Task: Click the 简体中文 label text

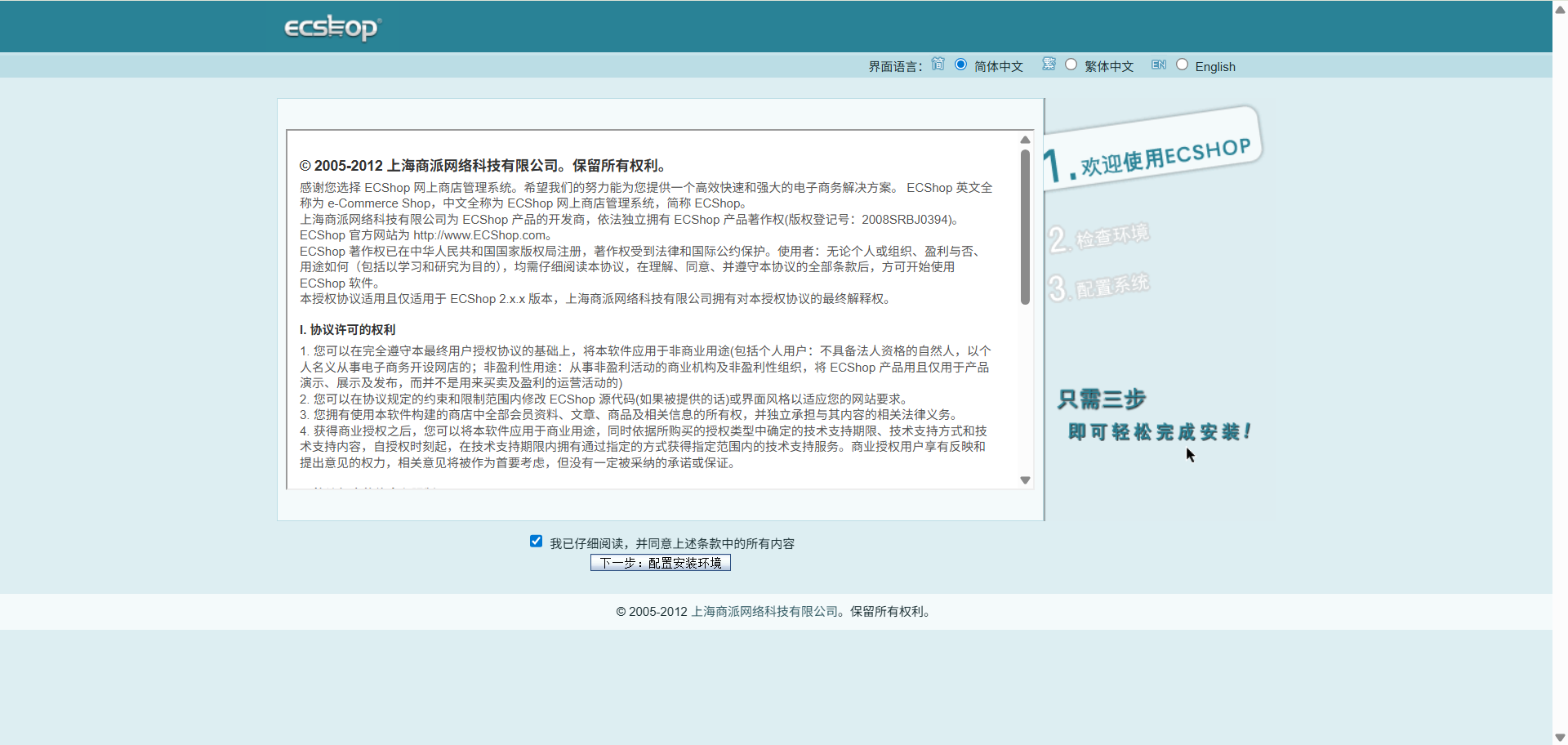Action: [999, 66]
